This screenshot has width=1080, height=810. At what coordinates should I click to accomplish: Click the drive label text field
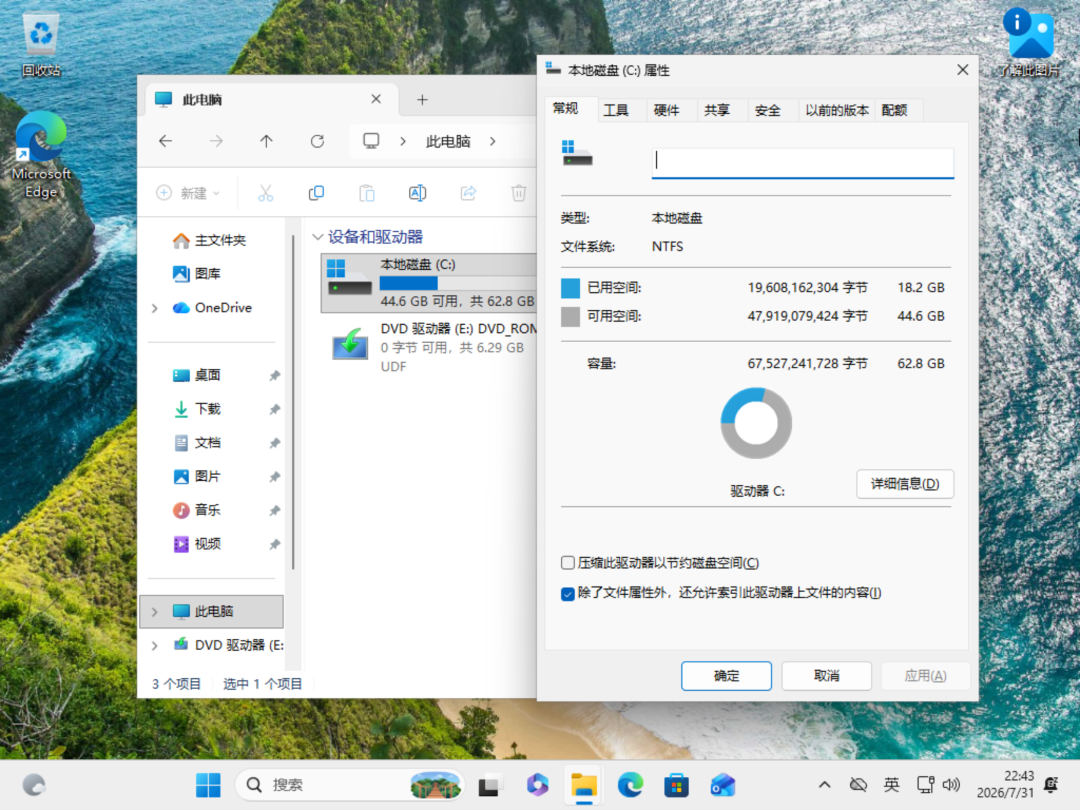point(802,163)
